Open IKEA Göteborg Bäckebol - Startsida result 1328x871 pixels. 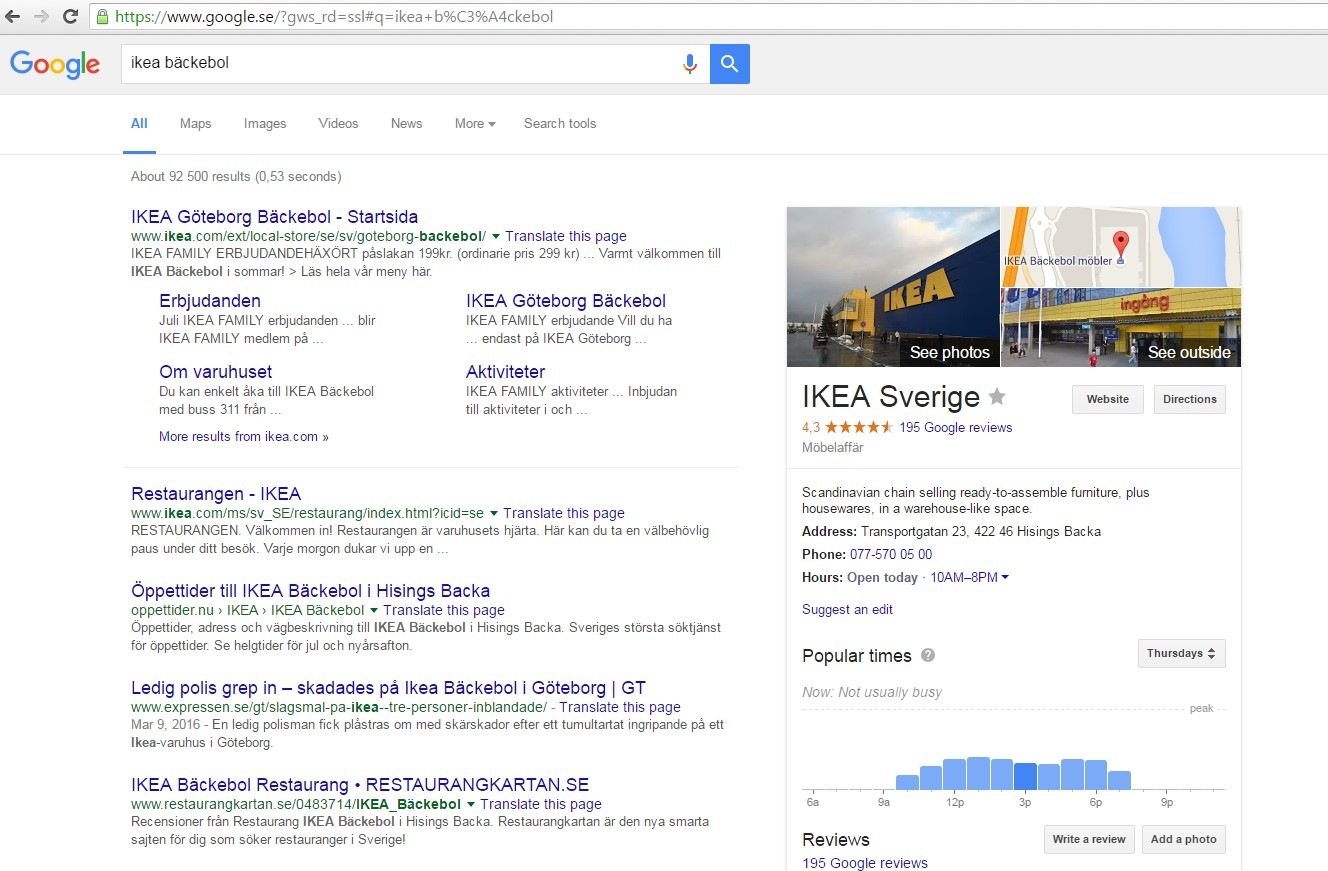(275, 217)
